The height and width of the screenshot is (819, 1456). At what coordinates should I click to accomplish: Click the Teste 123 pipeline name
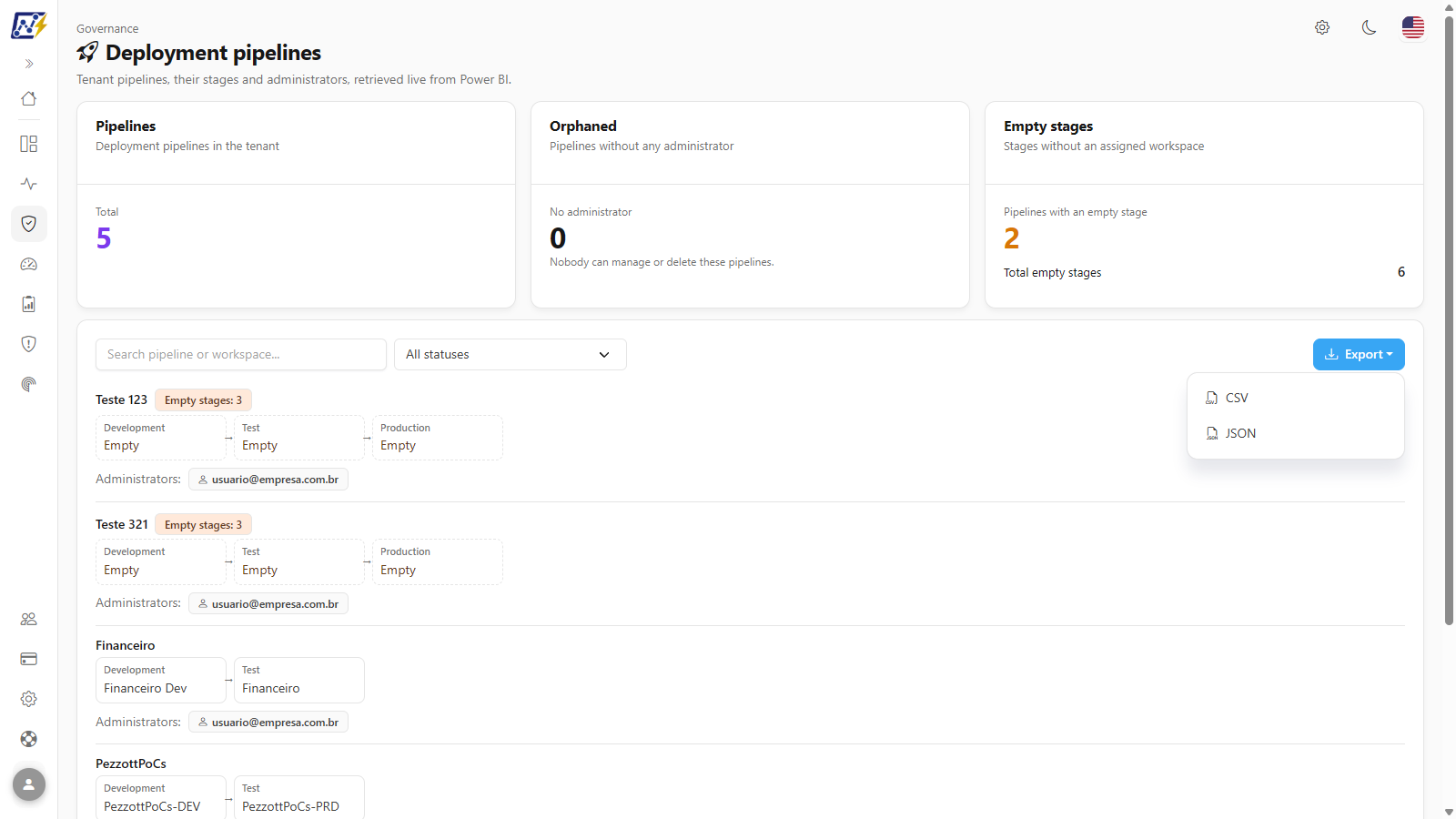[121, 400]
